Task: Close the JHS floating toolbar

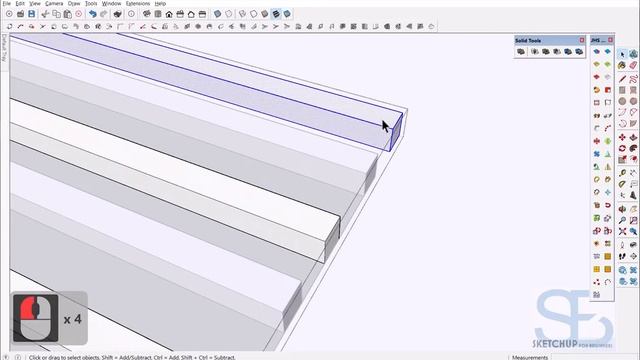Action: pyautogui.click(x=610, y=40)
